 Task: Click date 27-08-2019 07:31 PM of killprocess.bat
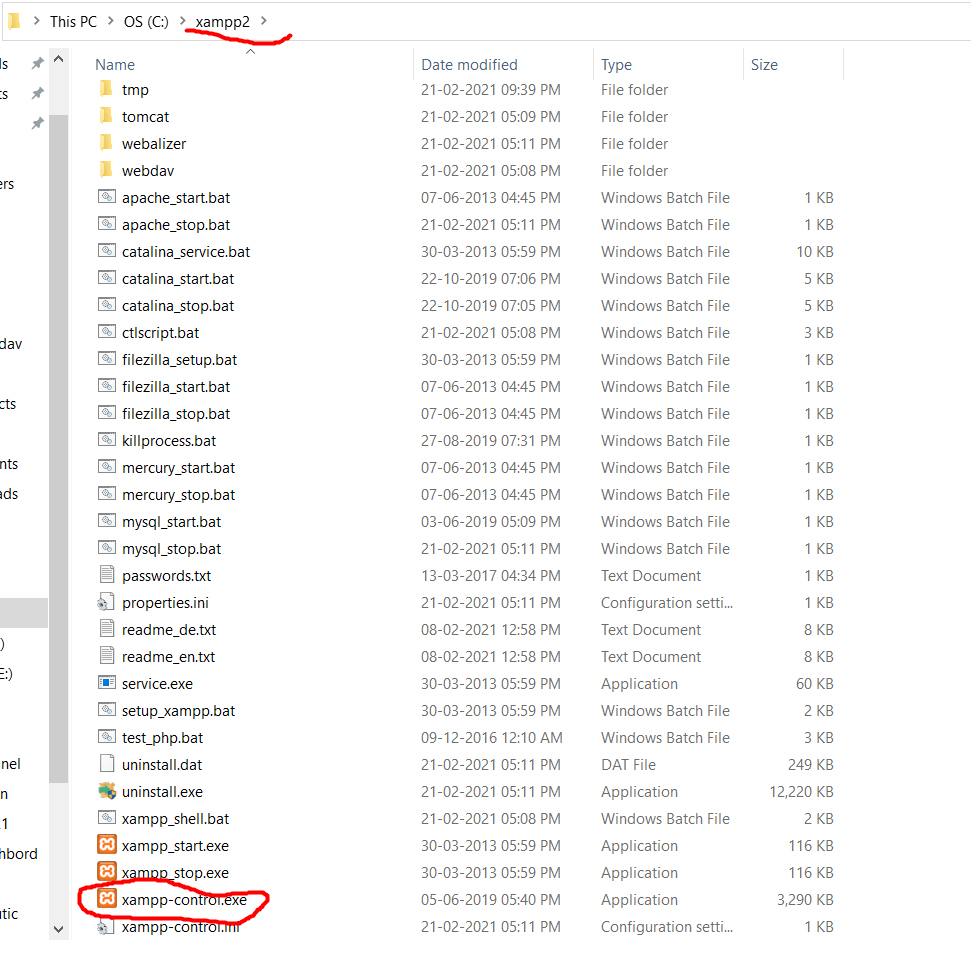(x=490, y=440)
